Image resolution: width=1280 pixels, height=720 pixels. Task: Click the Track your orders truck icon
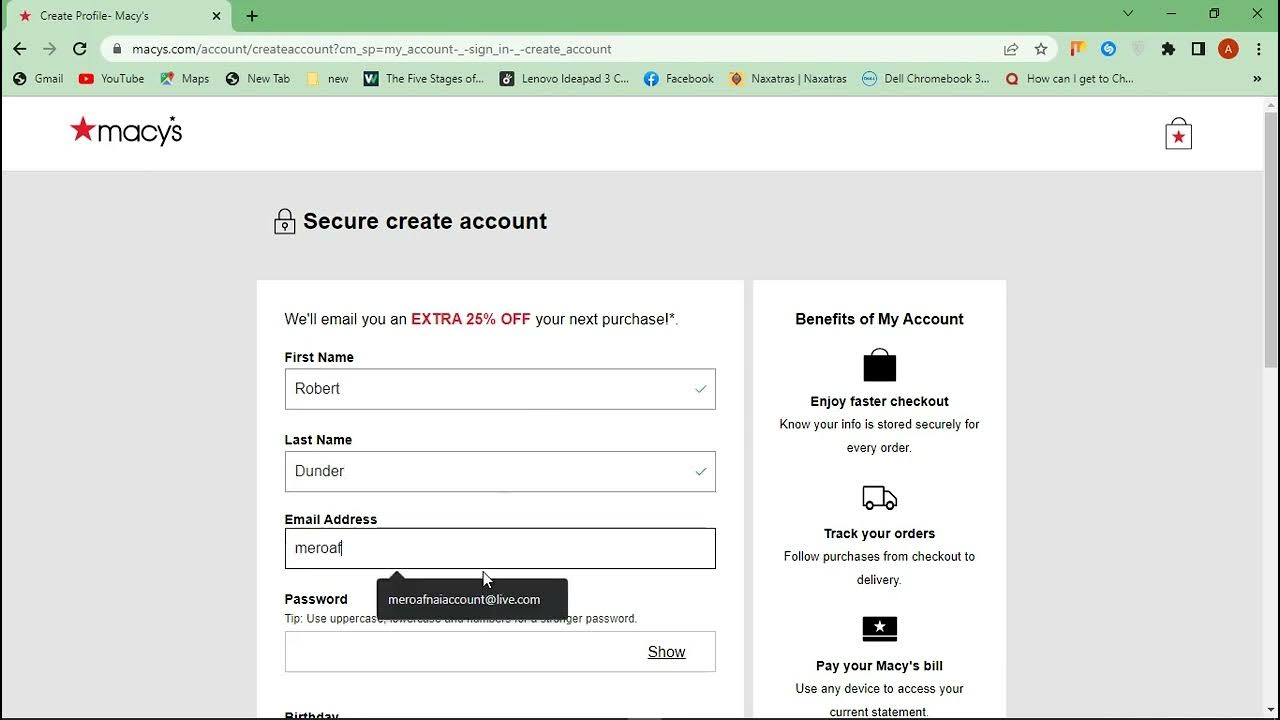click(x=880, y=497)
